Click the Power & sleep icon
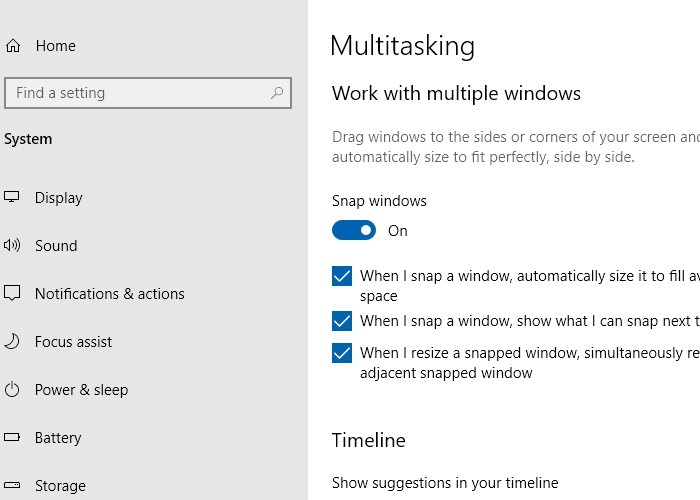The width and height of the screenshot is (700, 500). pyautogui.click(x=12, y=389)
